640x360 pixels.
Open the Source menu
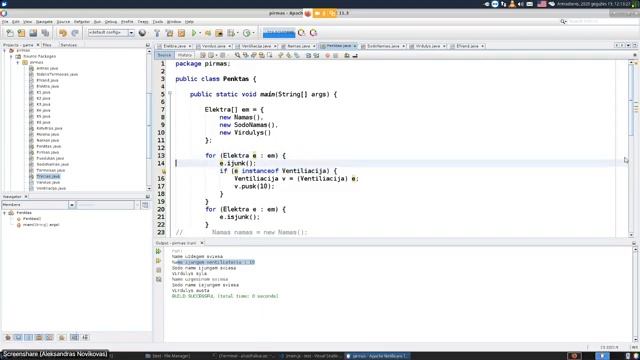[x=63, y=22]
